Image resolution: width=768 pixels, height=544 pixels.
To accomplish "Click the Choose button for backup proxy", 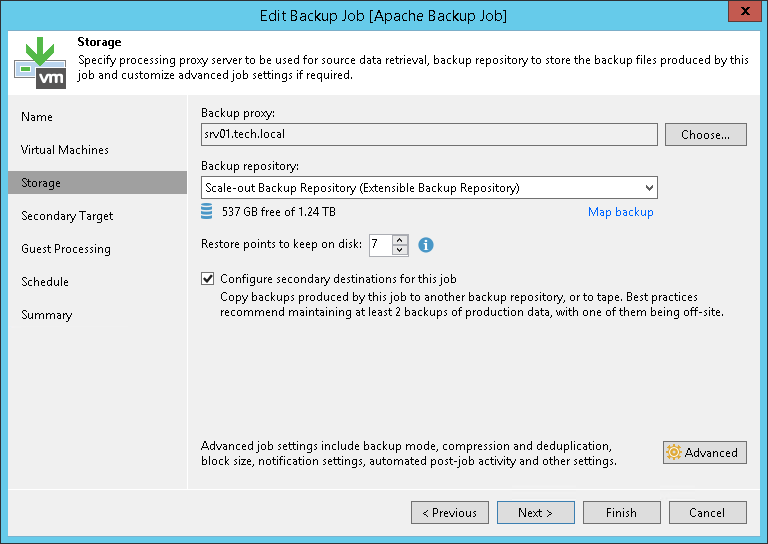I will click(705, 134).
